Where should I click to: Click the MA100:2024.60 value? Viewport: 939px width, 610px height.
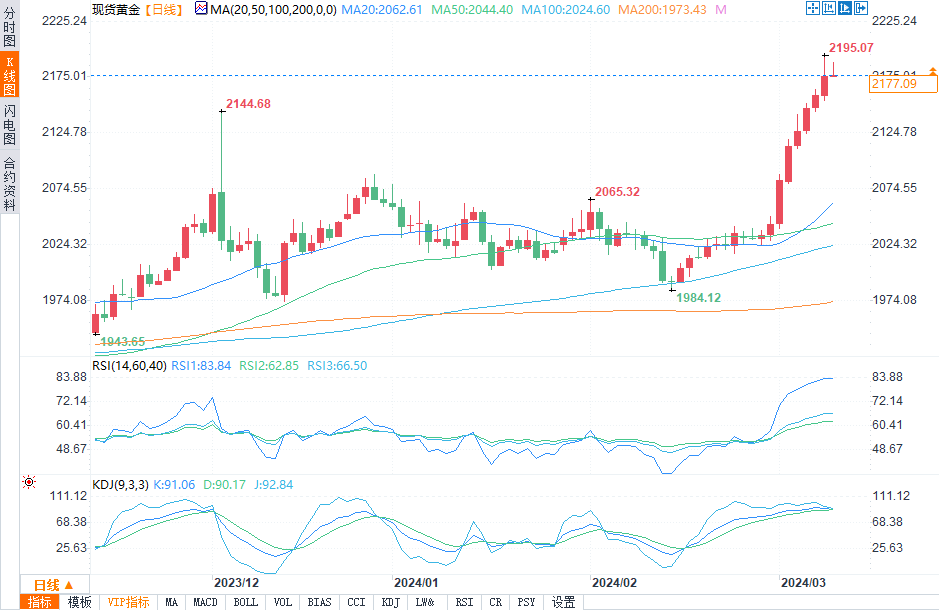tap(565, 10)
